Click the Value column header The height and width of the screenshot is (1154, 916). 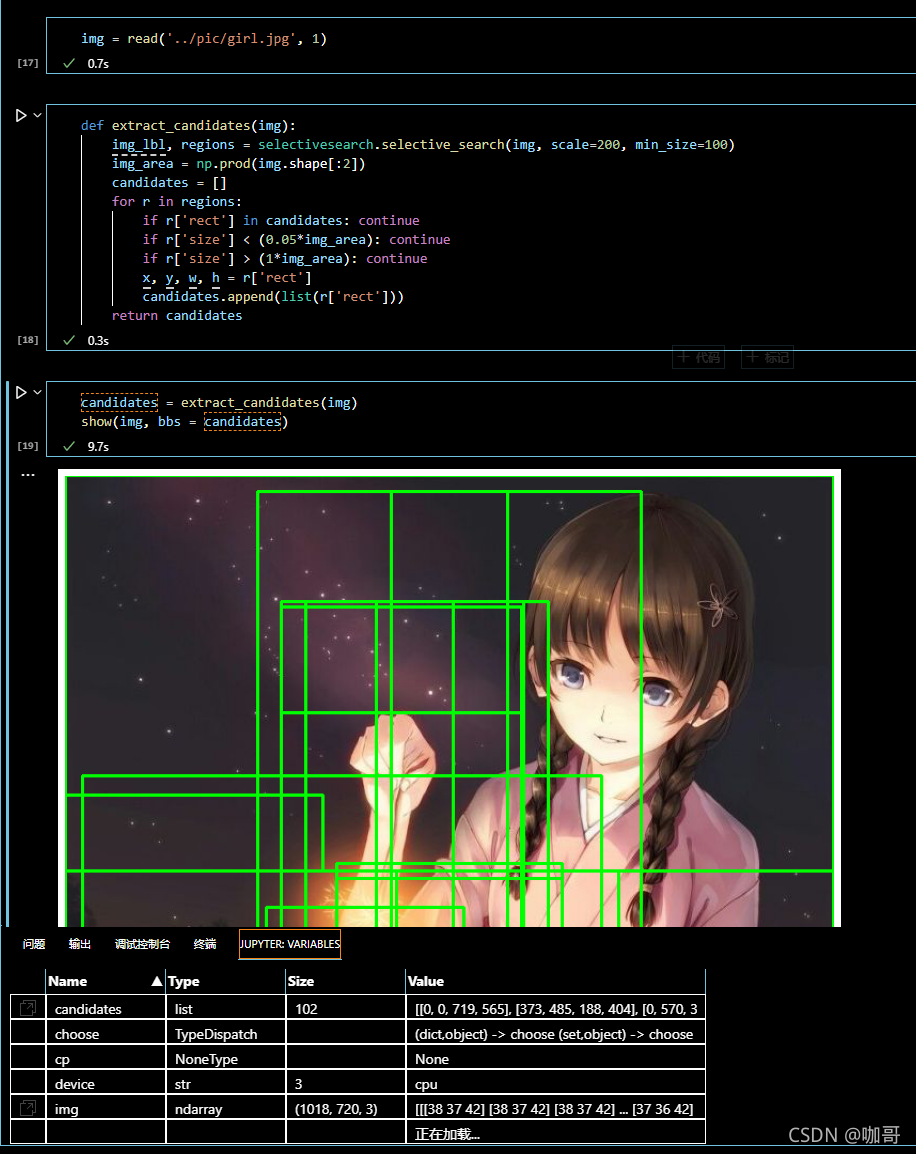pyautogui.click(x=555, y=981)
